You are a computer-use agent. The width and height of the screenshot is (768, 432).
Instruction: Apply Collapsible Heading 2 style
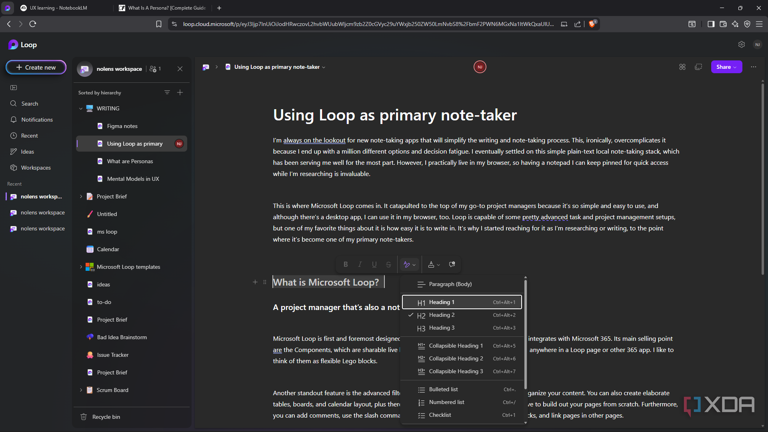pos(462,359)
